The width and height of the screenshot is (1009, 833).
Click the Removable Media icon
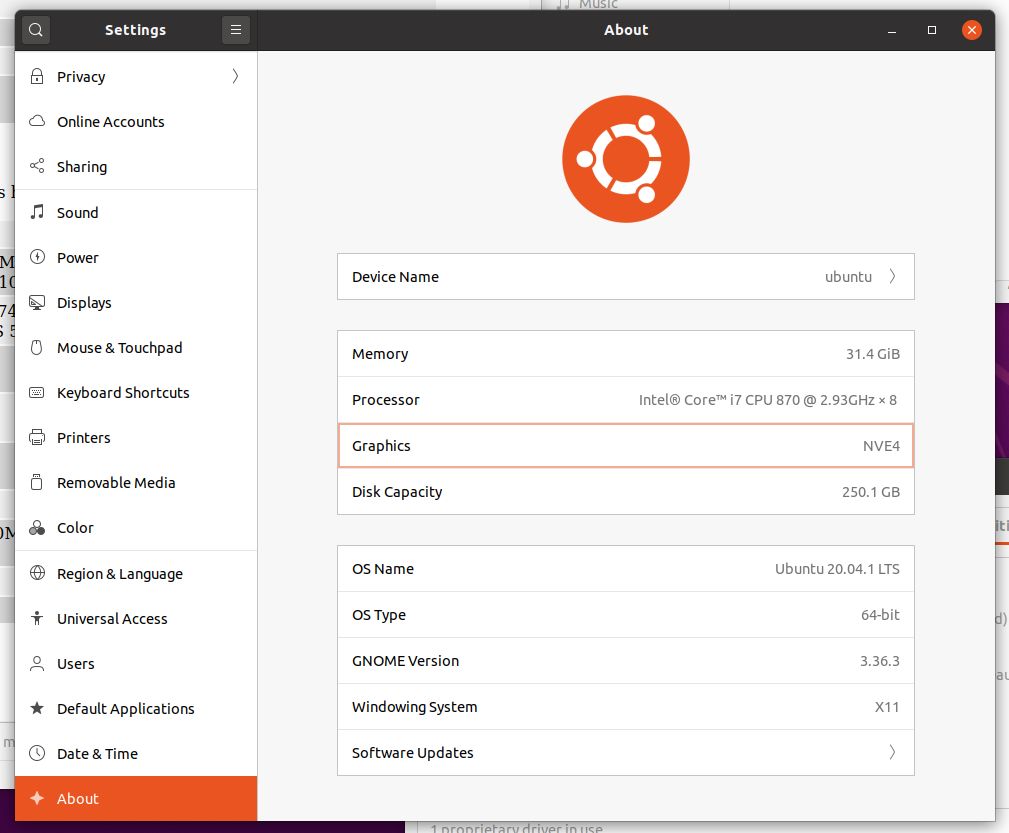pyautogui.click(x=37, y=482)
